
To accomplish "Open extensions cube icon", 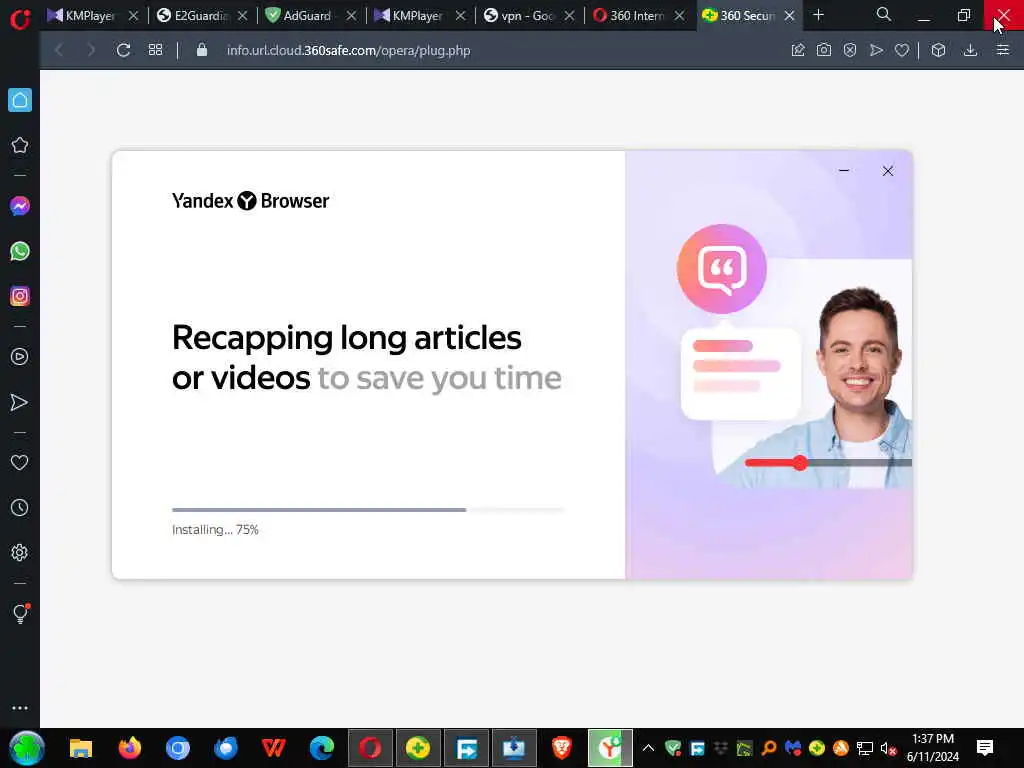I will pyautogui.click(x=938, y=50).
